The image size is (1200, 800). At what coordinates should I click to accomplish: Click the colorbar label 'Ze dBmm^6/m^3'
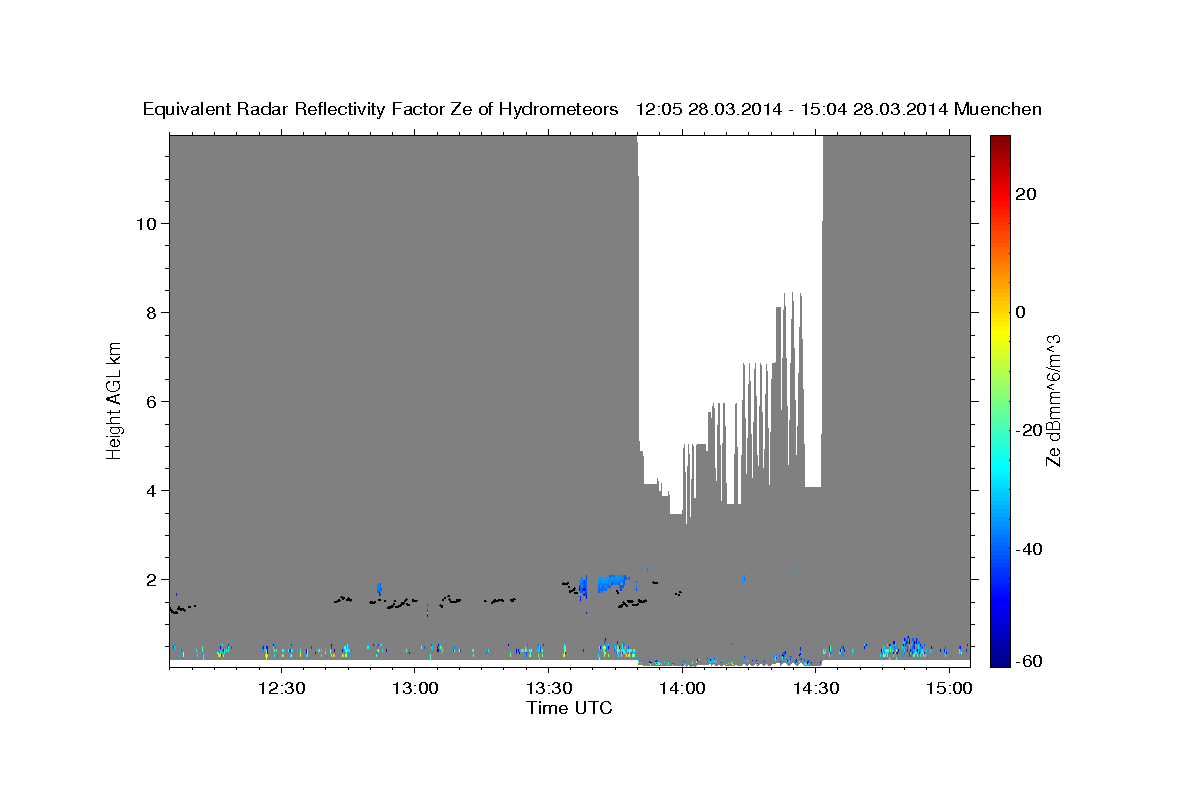tap(1053, 400)
